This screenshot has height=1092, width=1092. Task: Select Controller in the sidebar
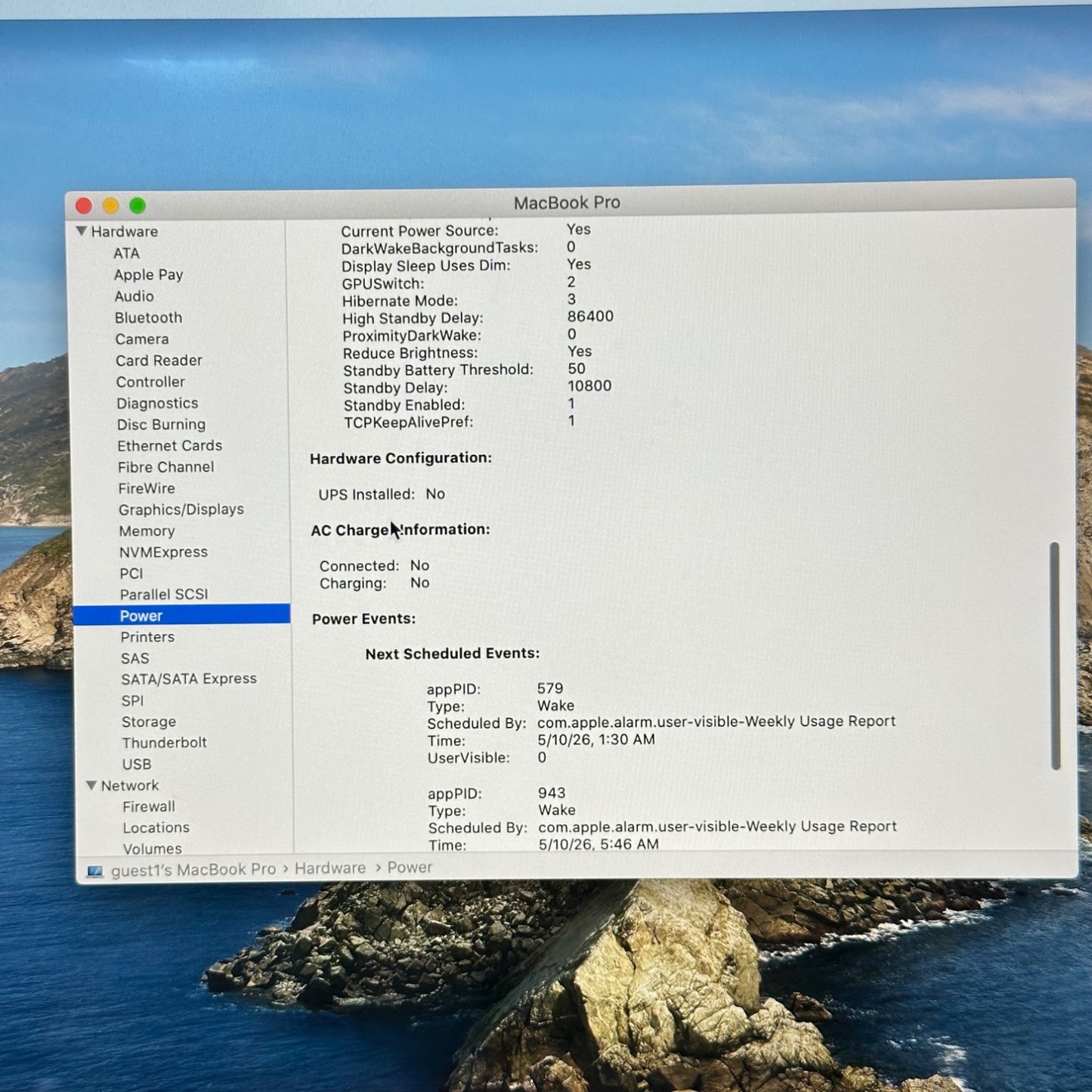click(150, 382)
